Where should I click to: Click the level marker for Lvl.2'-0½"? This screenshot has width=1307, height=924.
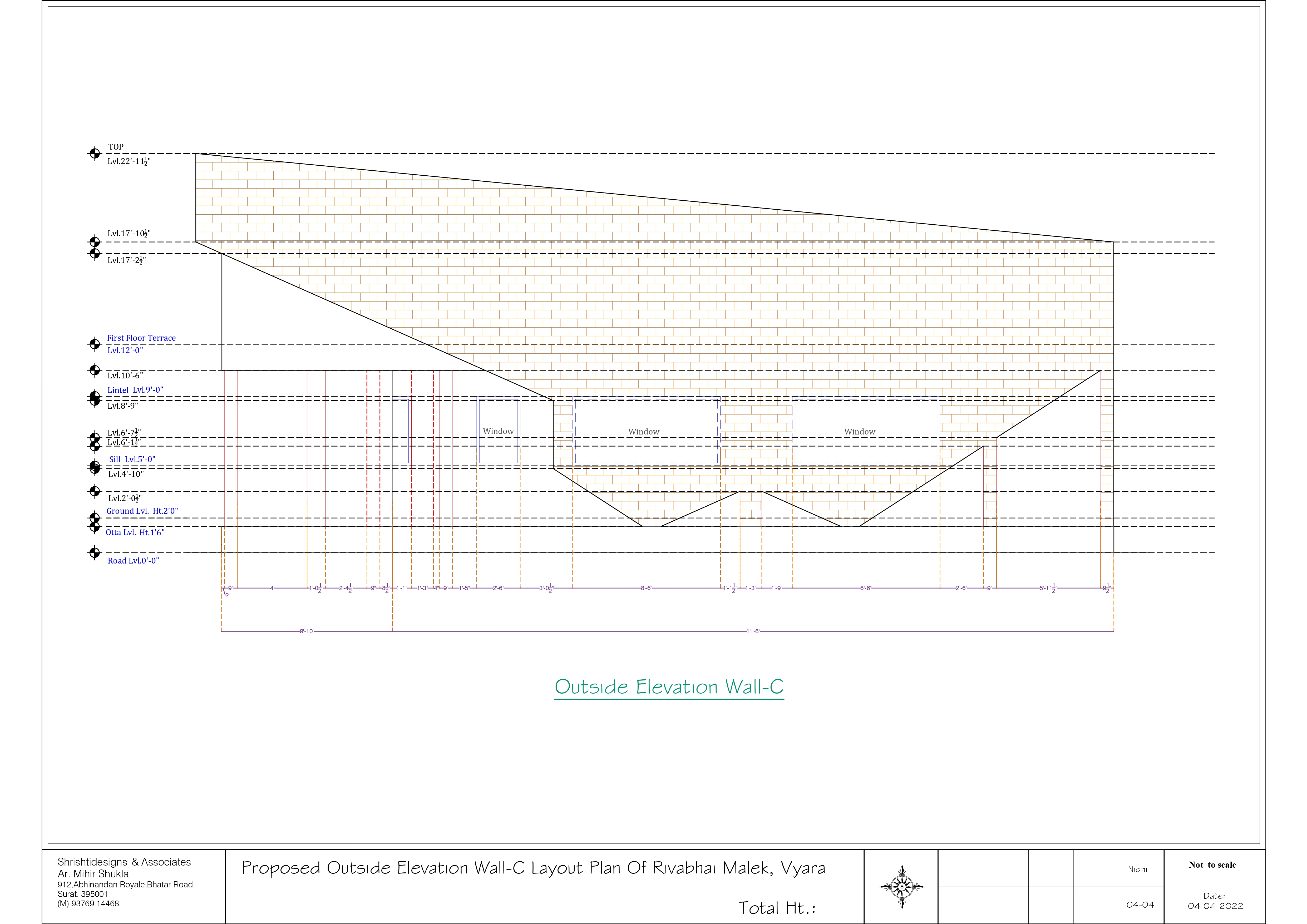[x=95, y=491]
